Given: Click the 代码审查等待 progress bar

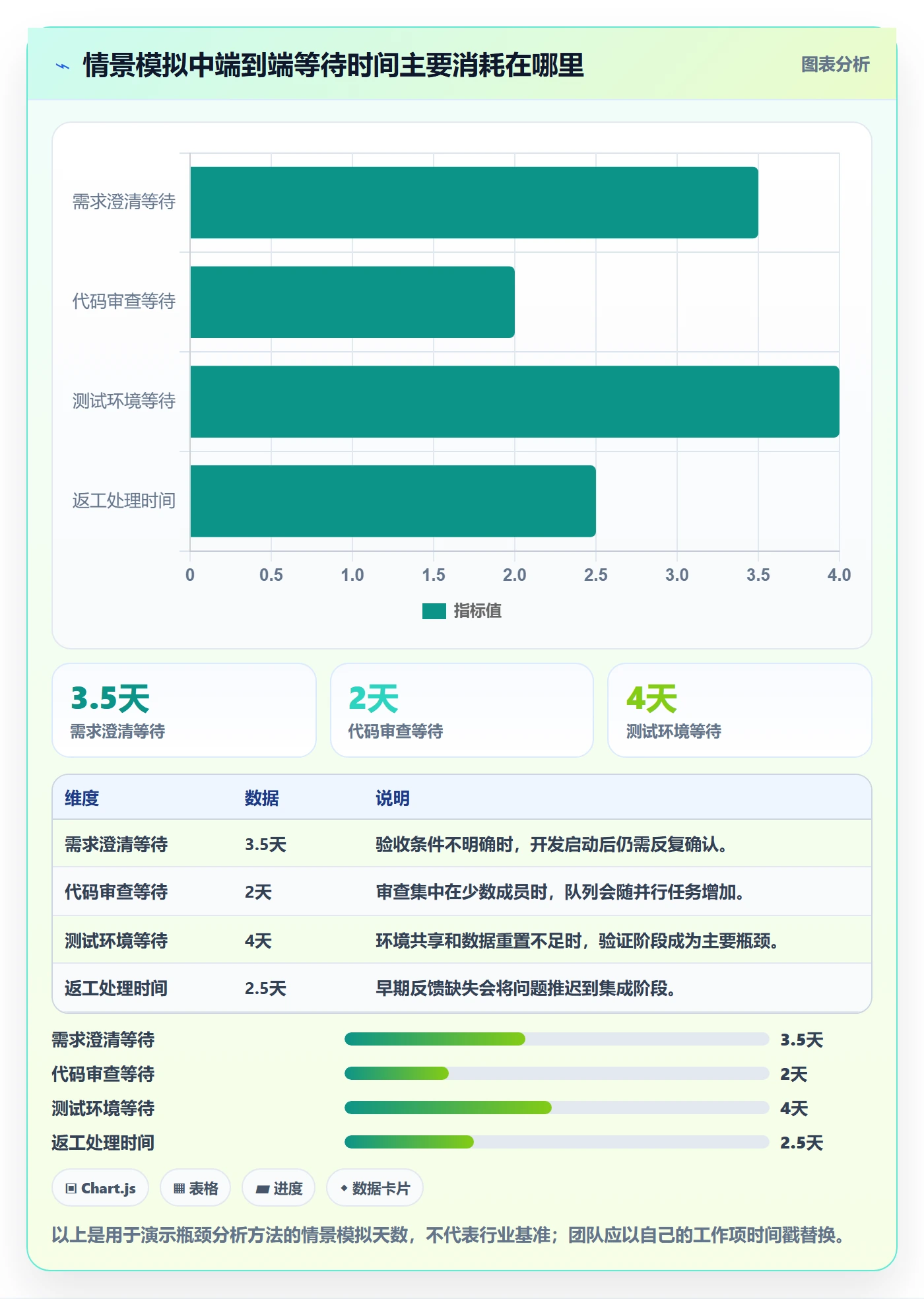Looking at the screenshot, I should coord(556,1074).
